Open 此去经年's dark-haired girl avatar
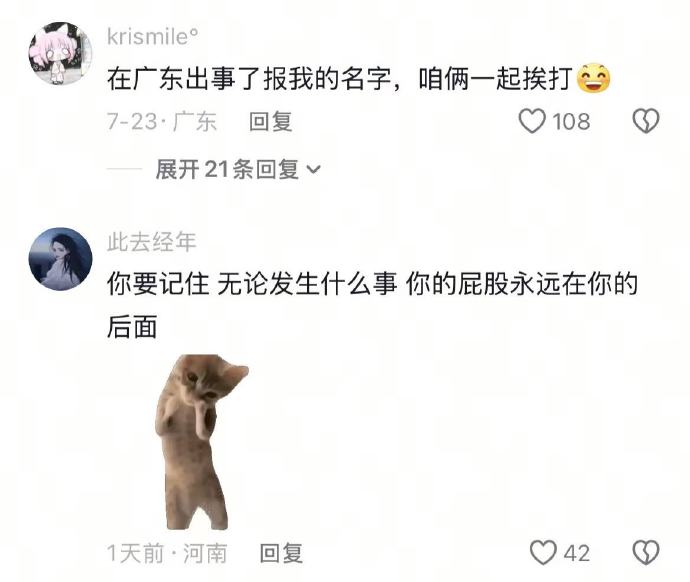 (60, 259)
